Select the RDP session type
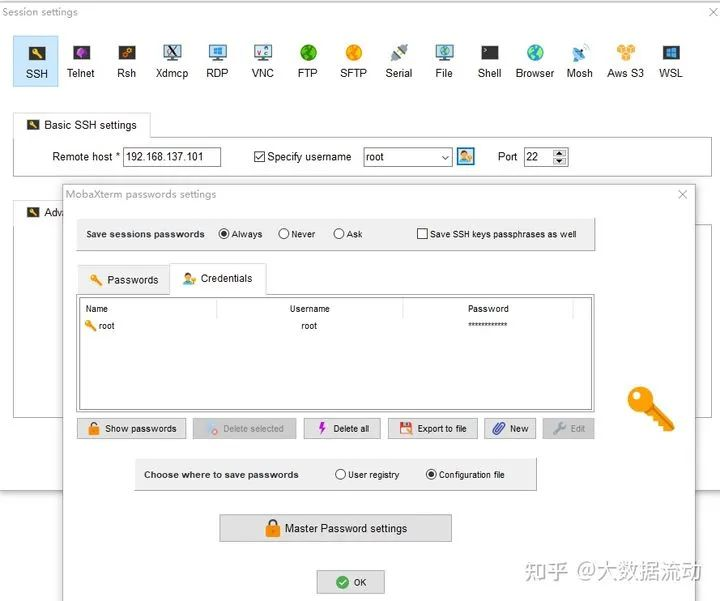The width and height of the screenshot is (720, 601). coord(217,61)
